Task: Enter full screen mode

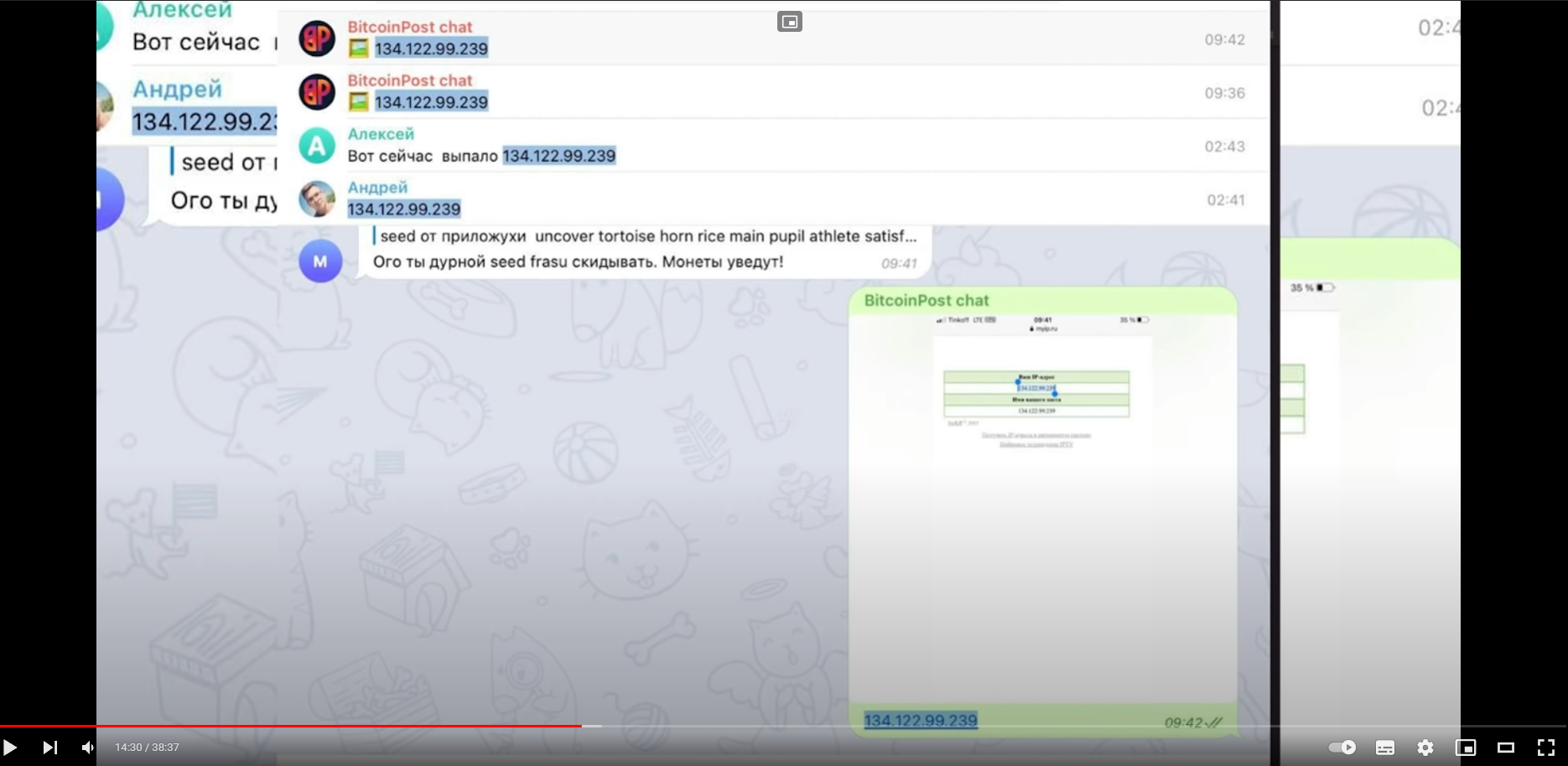Action: click(1546, 748)
